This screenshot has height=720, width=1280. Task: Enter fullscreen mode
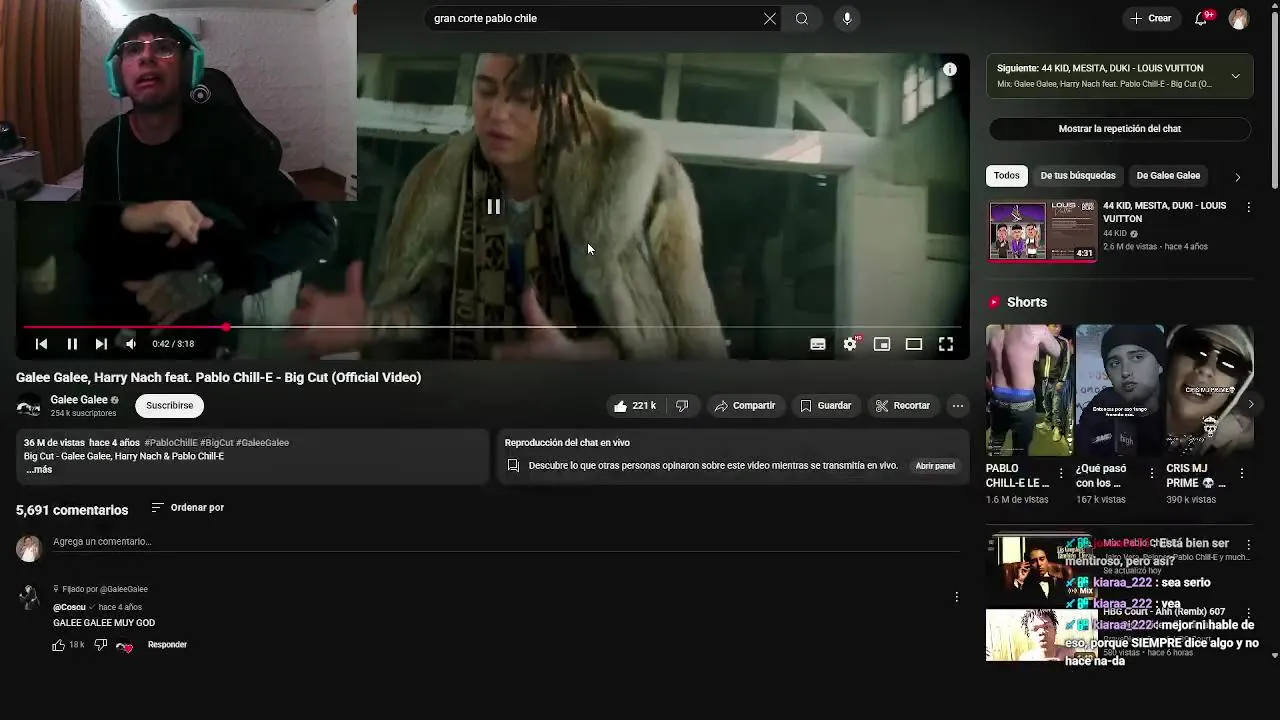point(946,344)
